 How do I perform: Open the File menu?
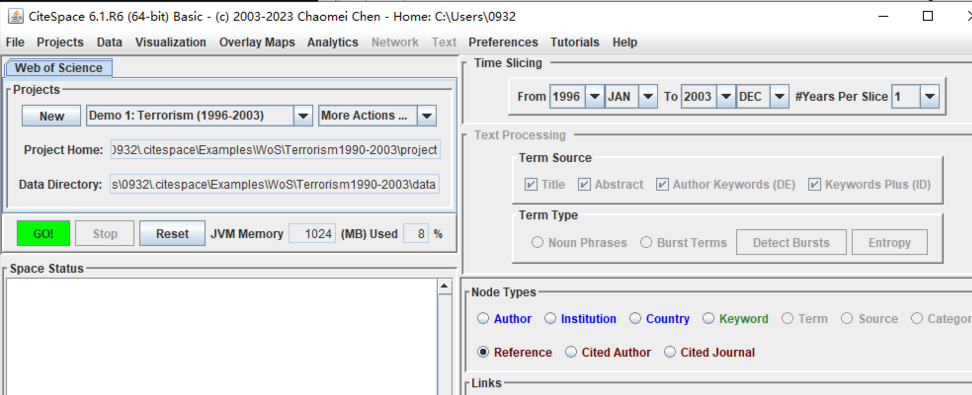[15, 42]
